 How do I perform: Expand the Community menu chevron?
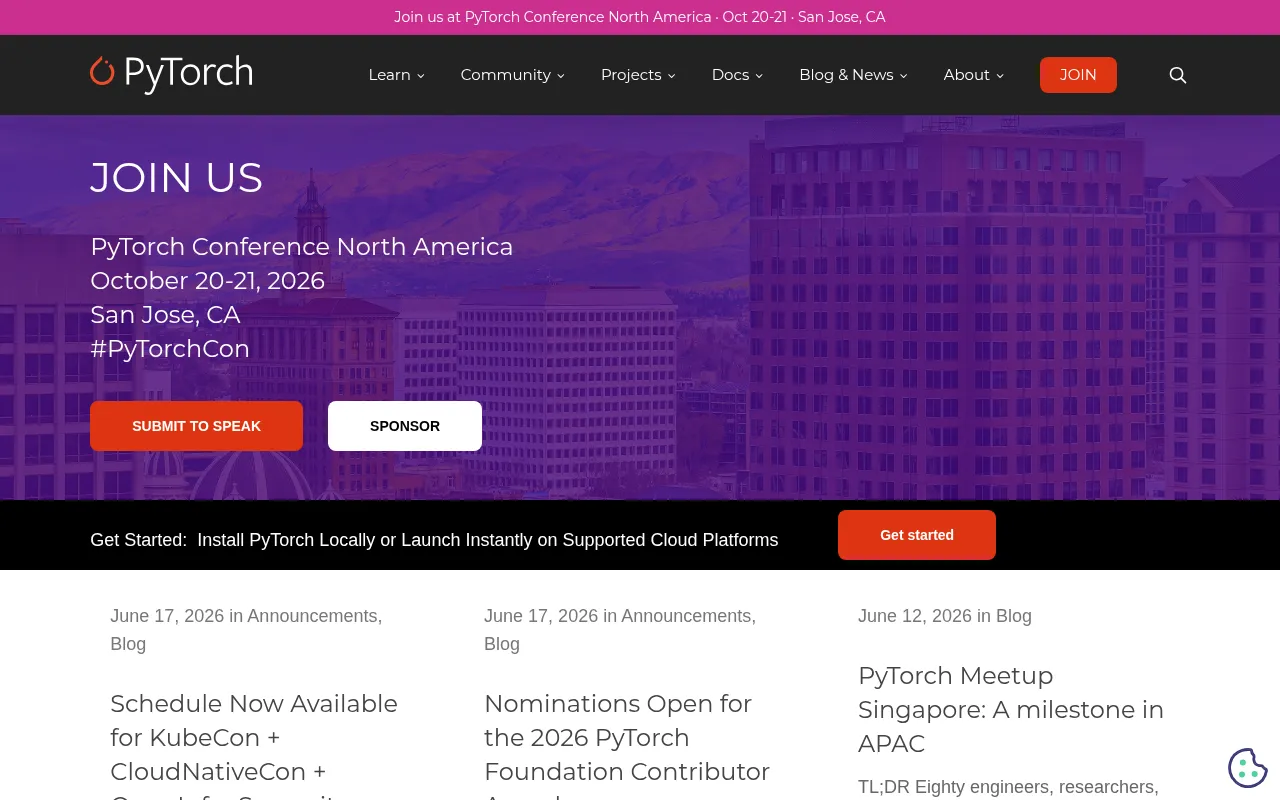[x=561, y=76]
